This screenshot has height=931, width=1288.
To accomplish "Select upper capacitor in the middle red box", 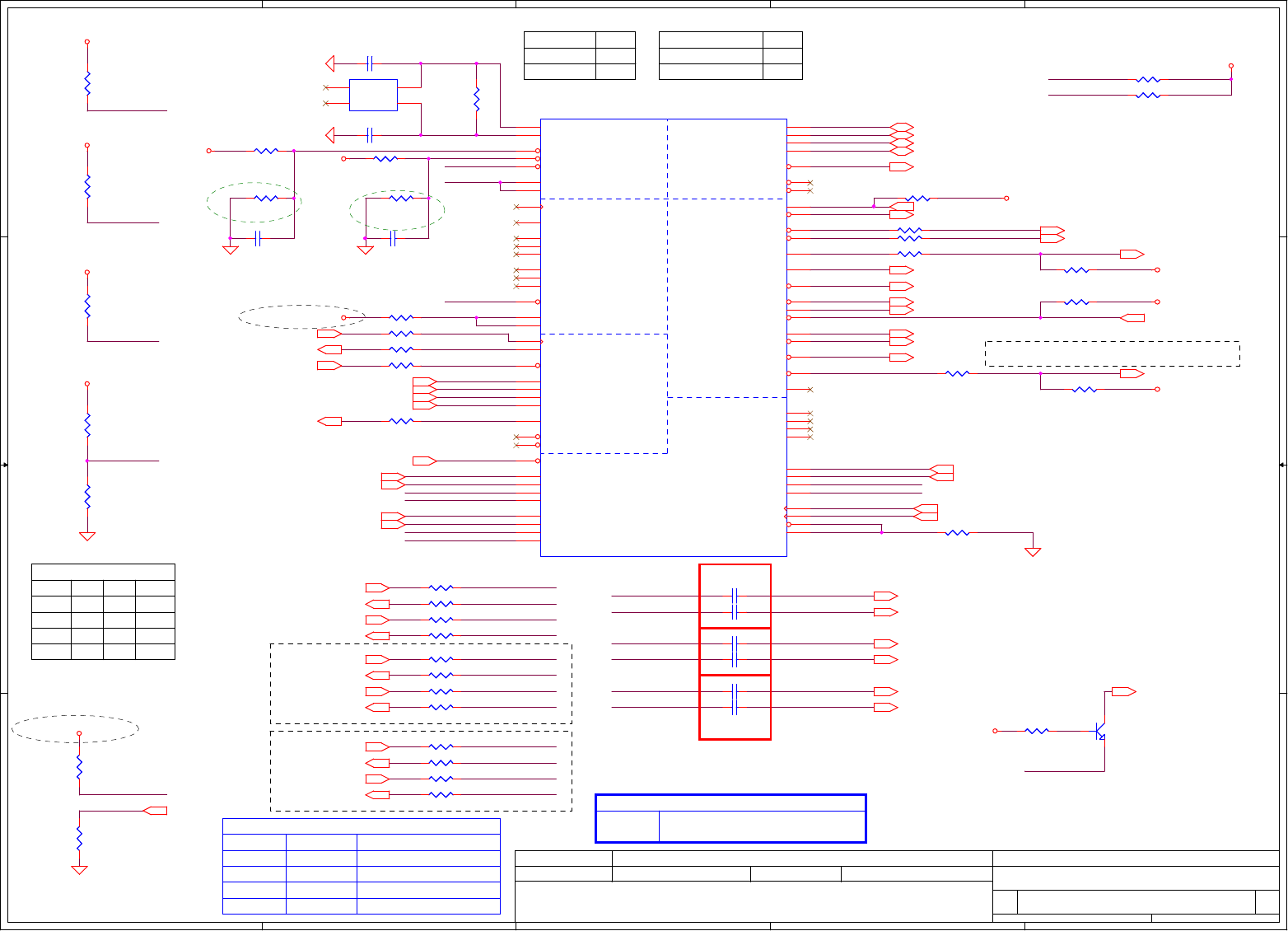I will [x=735, y=643].
